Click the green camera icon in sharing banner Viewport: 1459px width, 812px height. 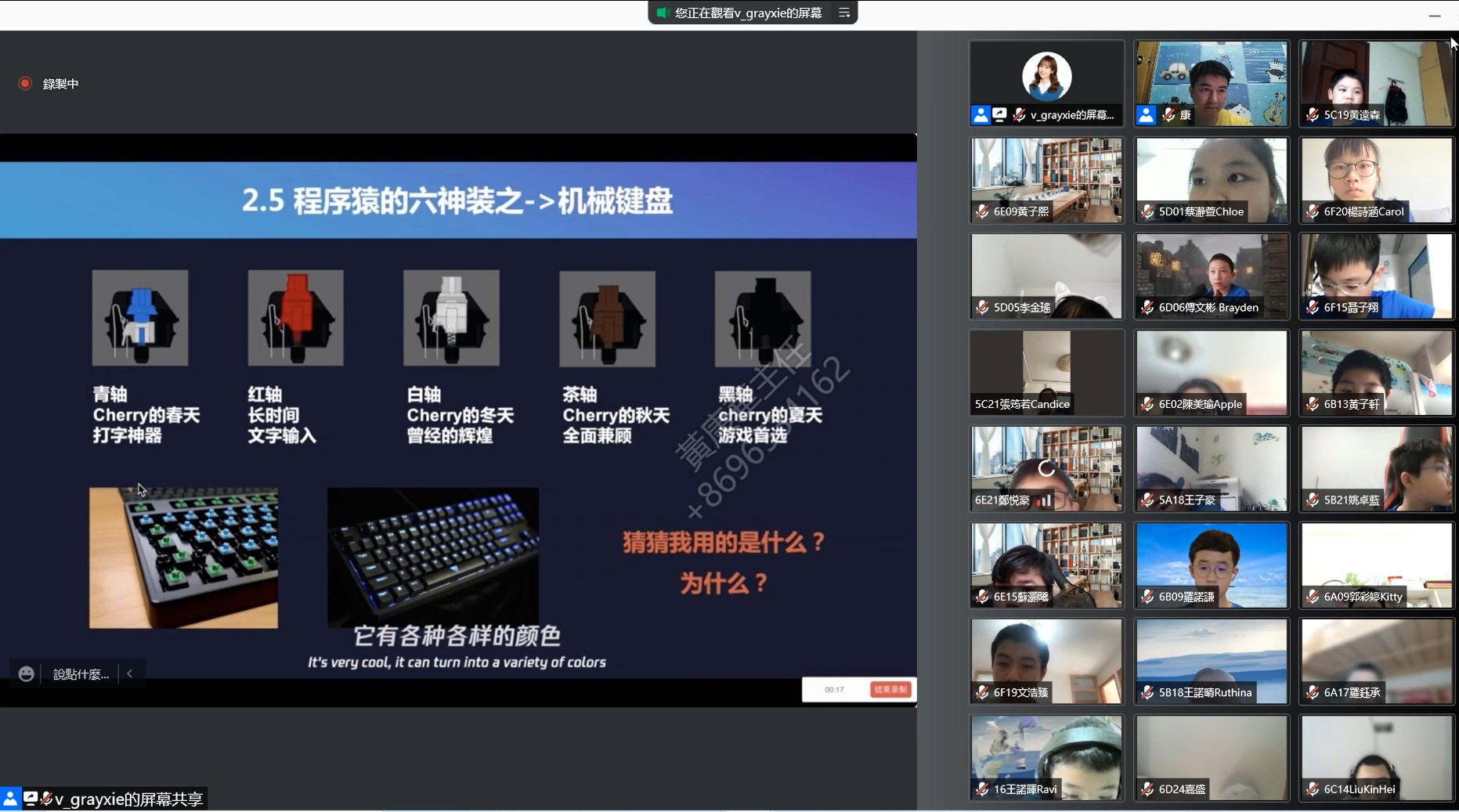click(x=662, y=13)
